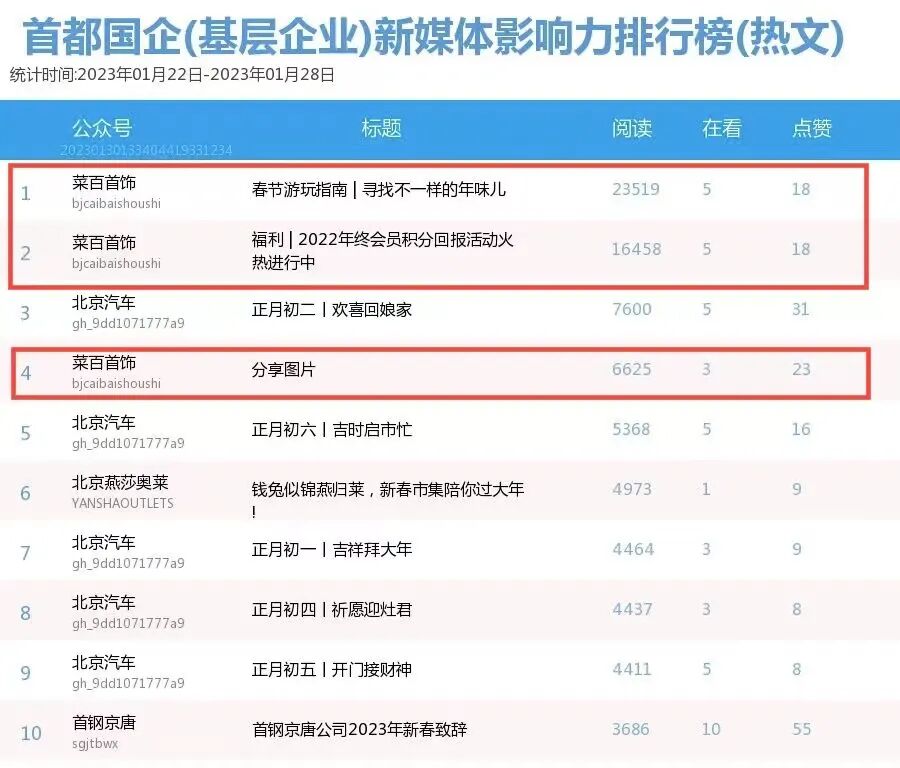
Task: Select the title 正月初一 | 吉祥拜大年
Action: pos(332,549)
